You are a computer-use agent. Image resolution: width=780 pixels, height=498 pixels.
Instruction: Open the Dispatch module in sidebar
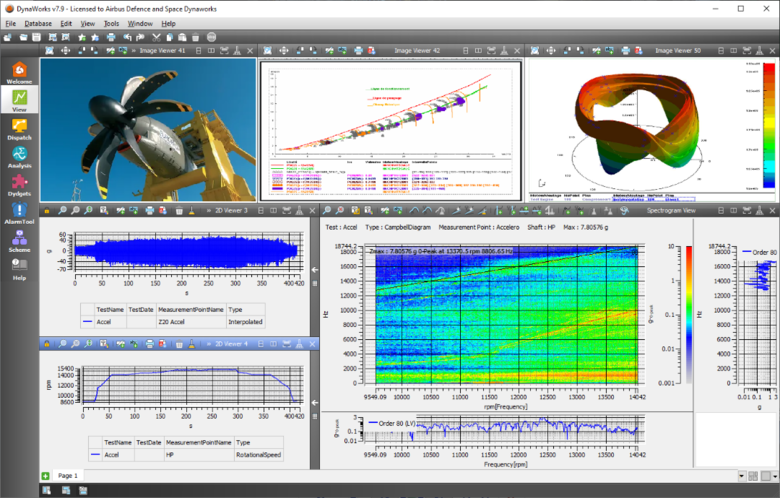pyautogui.click(x=19, y=127)
